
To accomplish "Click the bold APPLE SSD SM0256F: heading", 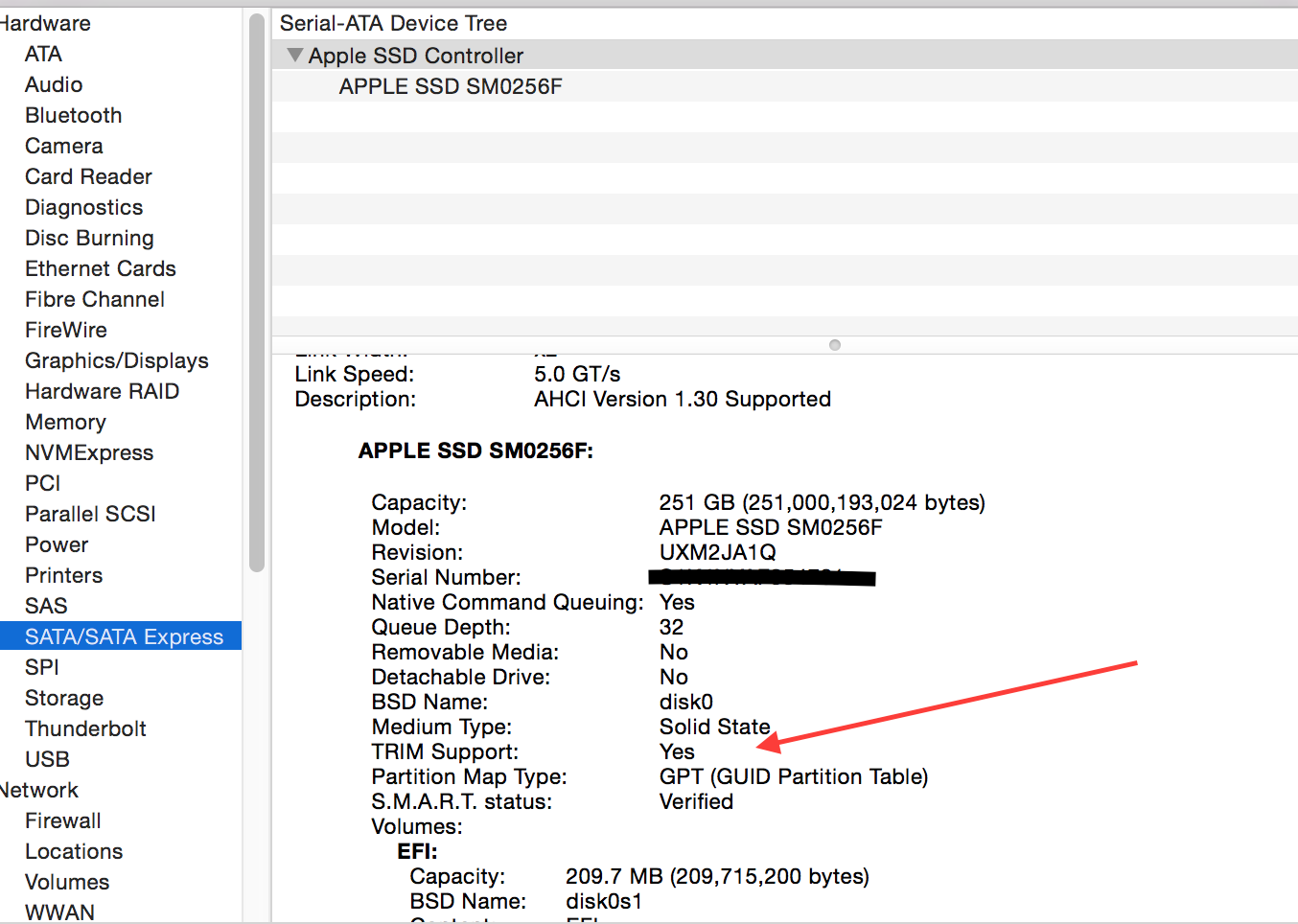I will tap(475, 450).
